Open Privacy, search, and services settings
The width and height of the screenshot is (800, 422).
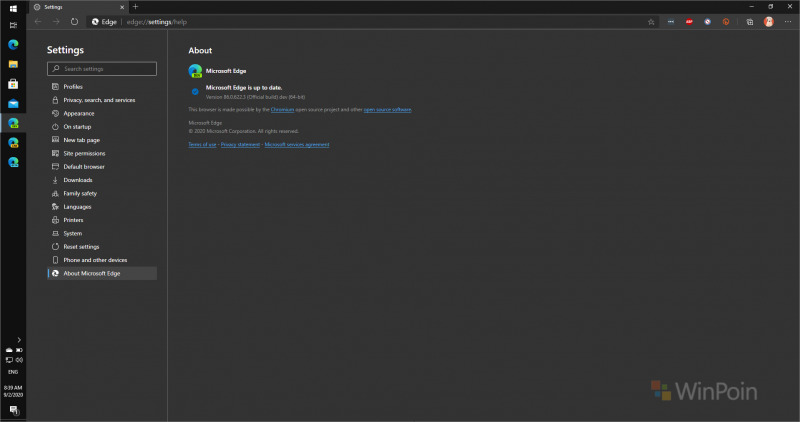pyautogui.click(x=102, y=100)
